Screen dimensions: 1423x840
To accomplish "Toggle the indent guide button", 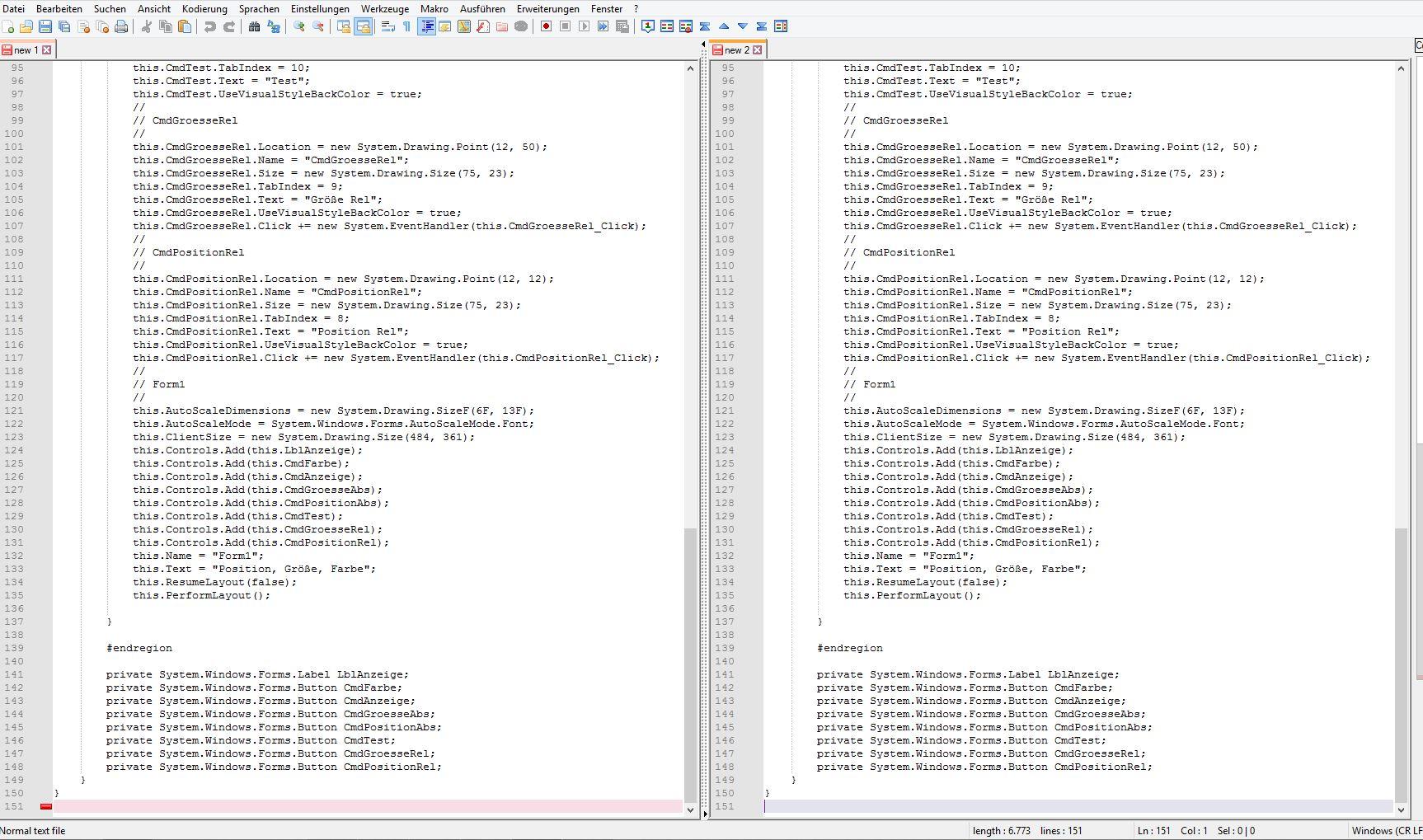I will (x=427, y=26).
